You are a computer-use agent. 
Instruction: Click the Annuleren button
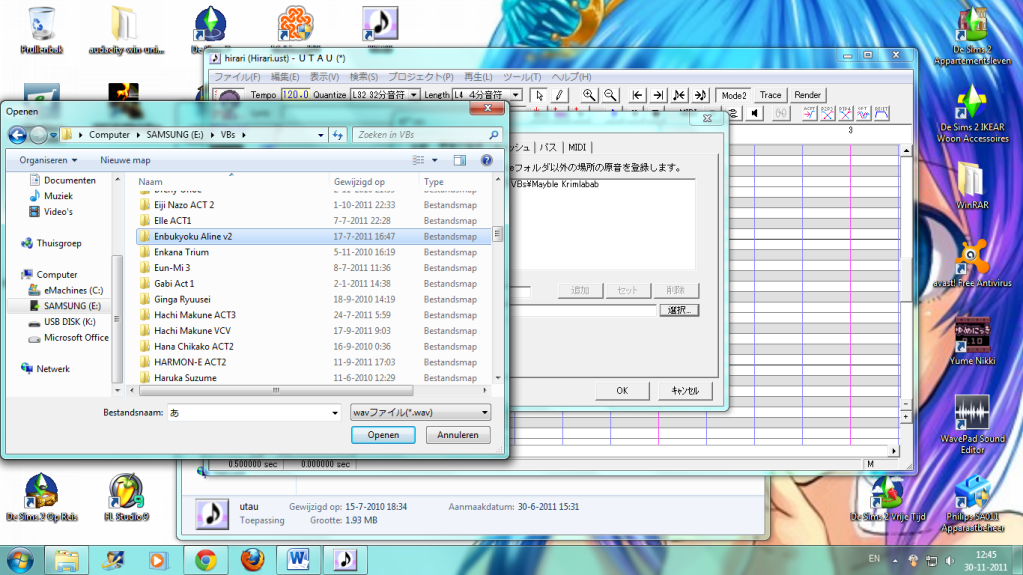pos(458,435)
